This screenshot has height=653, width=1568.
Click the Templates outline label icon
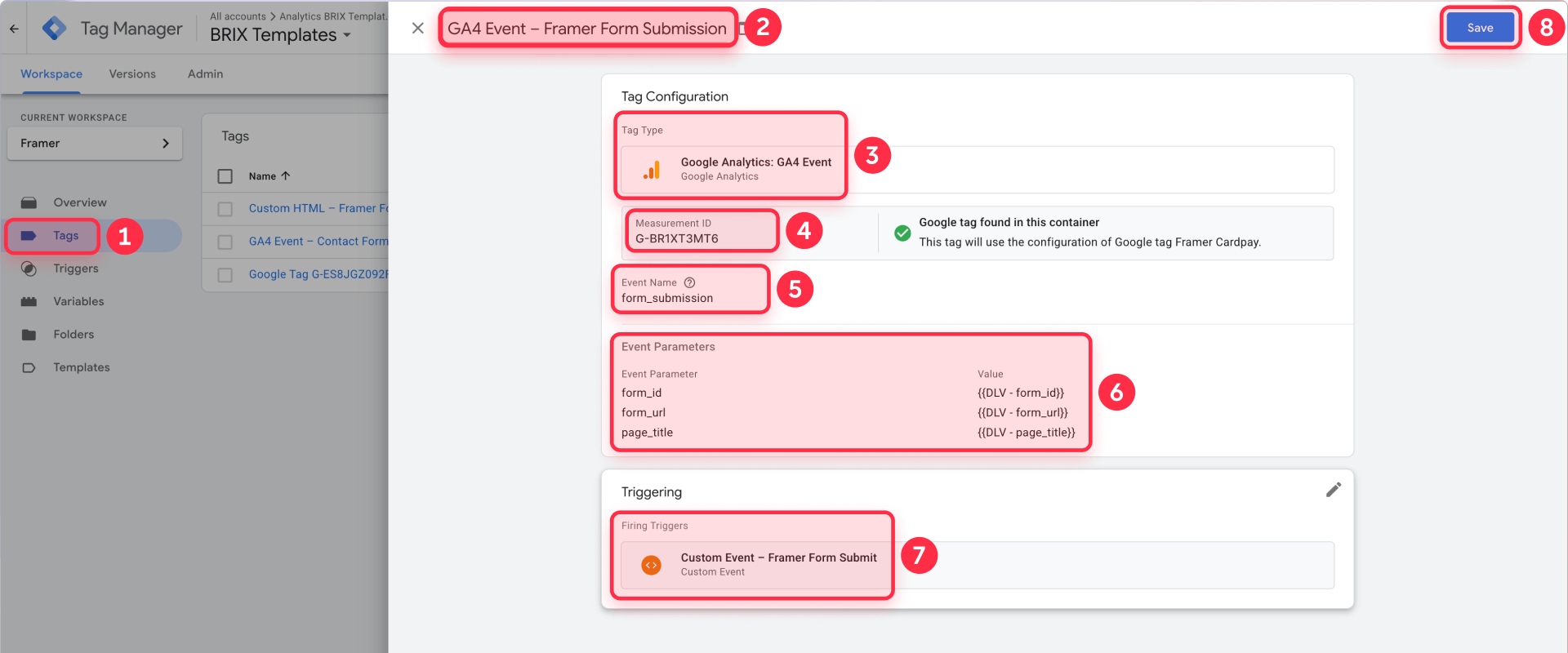pos(29,367)
